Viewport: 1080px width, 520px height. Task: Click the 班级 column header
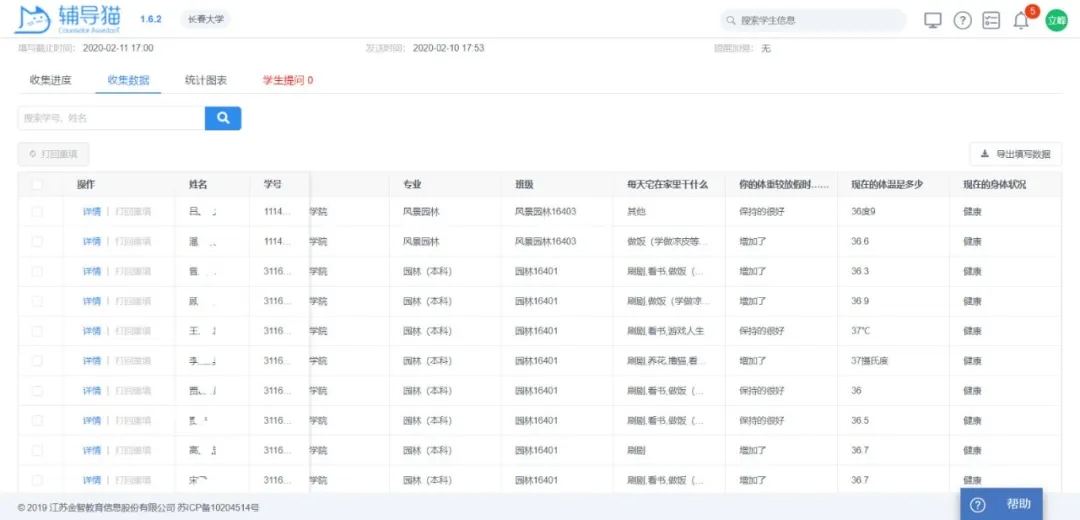(525, 185)
